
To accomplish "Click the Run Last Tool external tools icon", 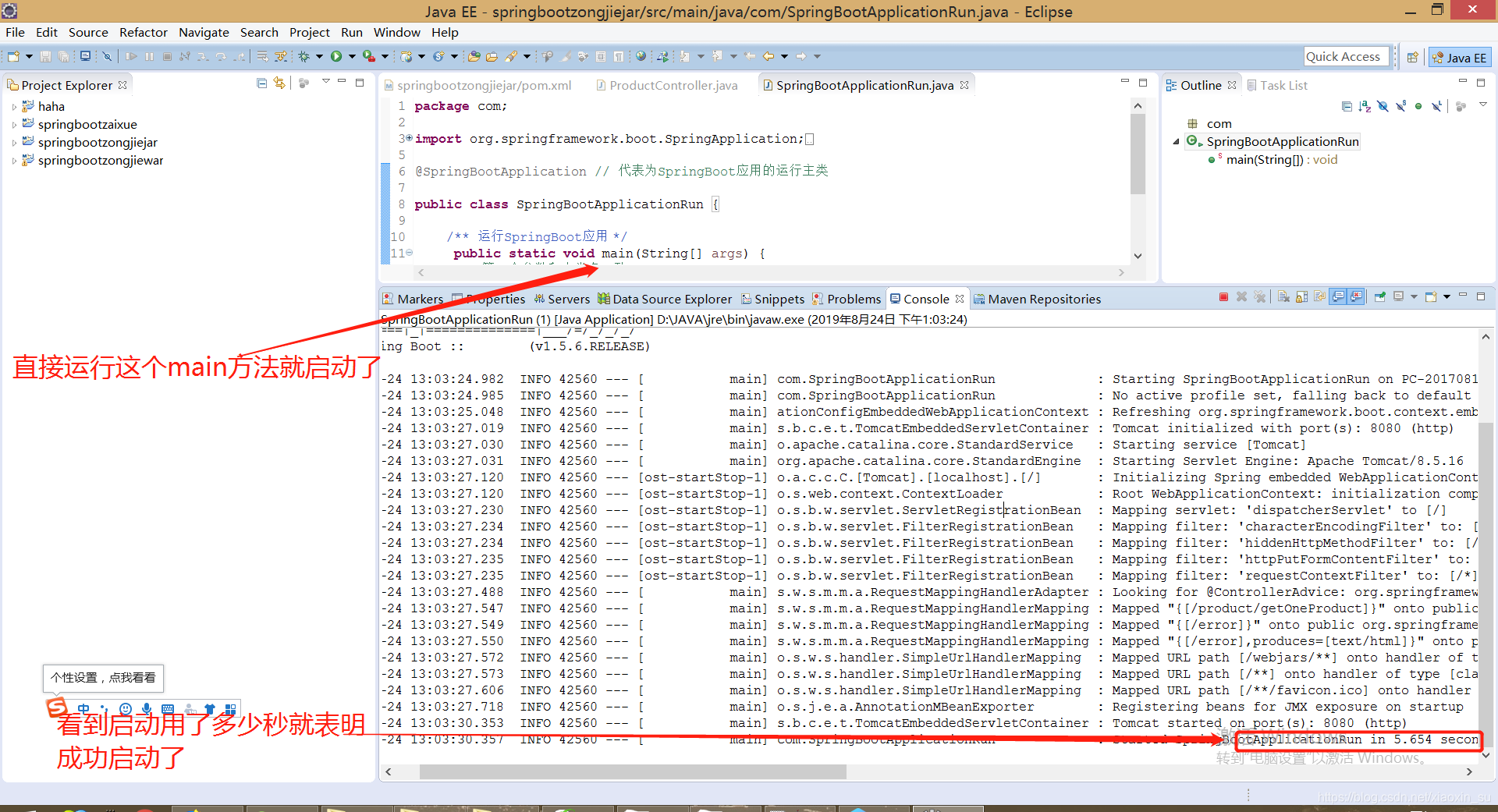I will (369, 56).
